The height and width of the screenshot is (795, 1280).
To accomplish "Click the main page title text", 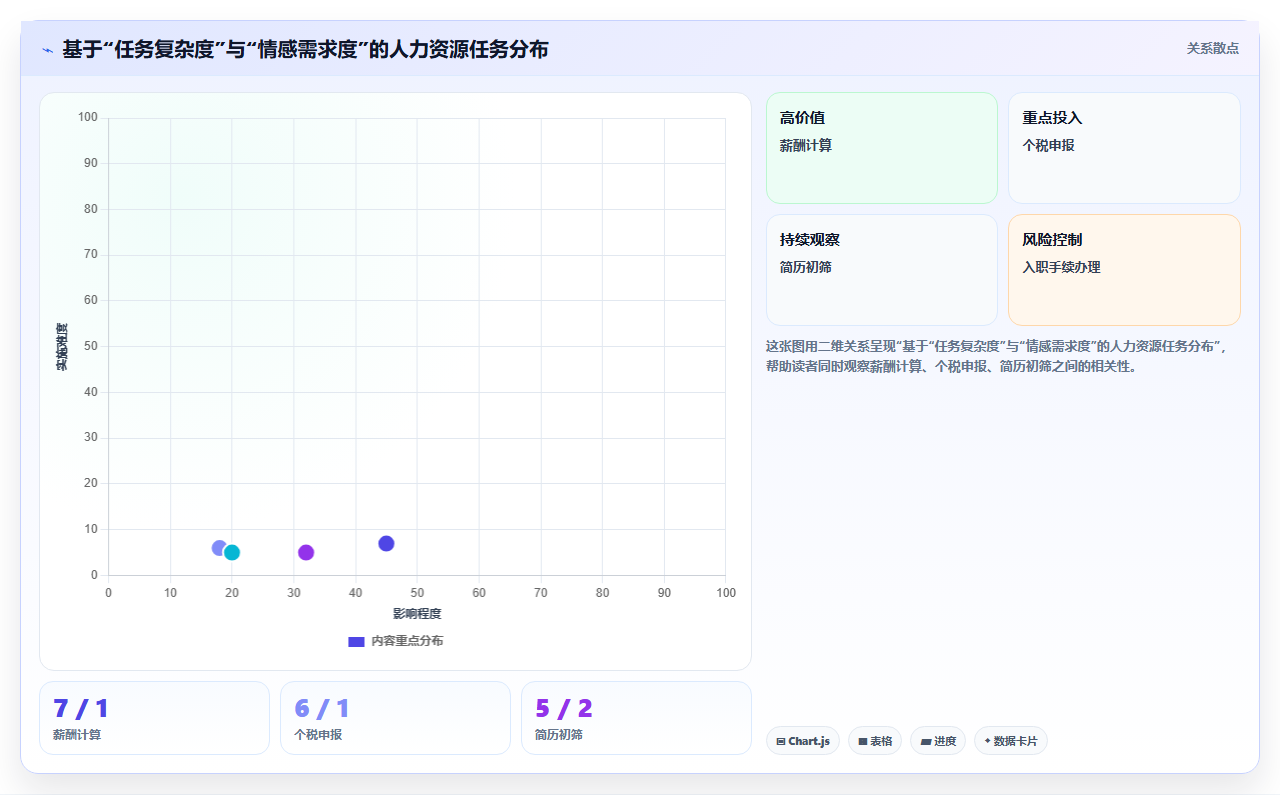I will point(305,49).
